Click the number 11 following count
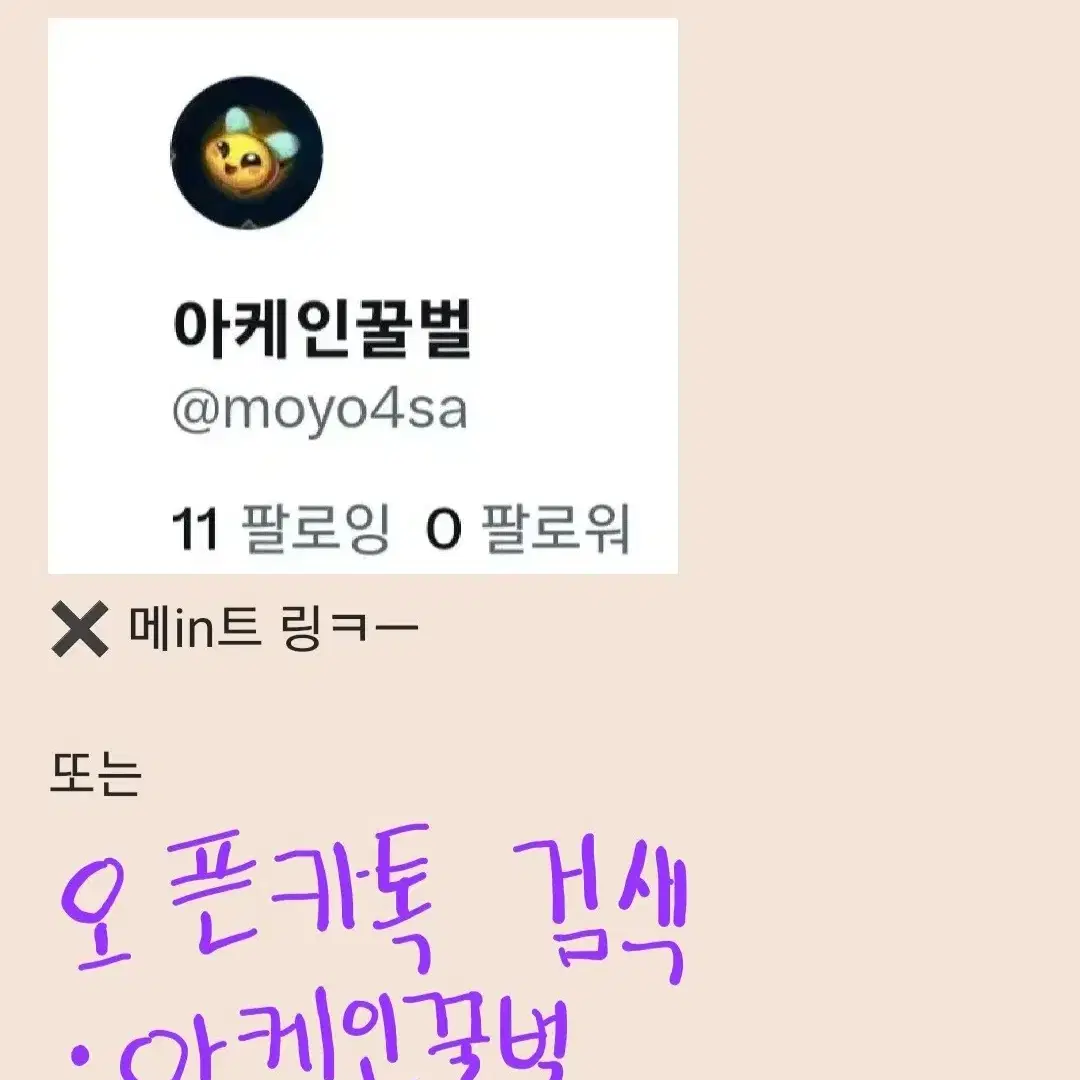Image resolution: width=1080 pixels, height=1080 pixels. [195, 529]
